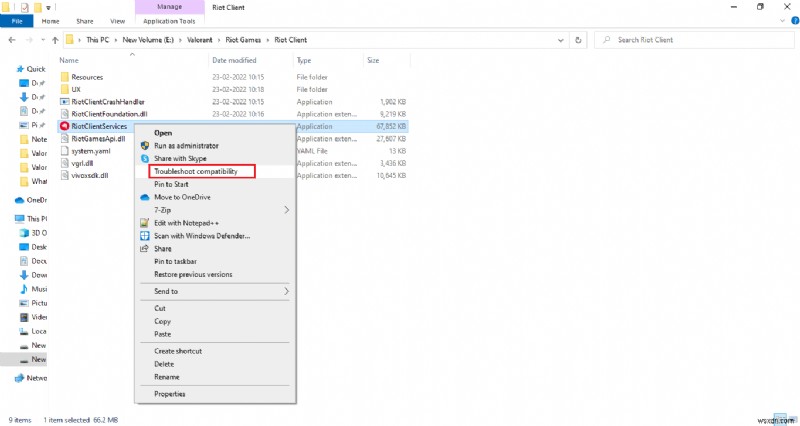The height and width of the screenshot is (426, 800).
Task: Click the red RiotClientServices icon
Action: click(x=64, y=126)
